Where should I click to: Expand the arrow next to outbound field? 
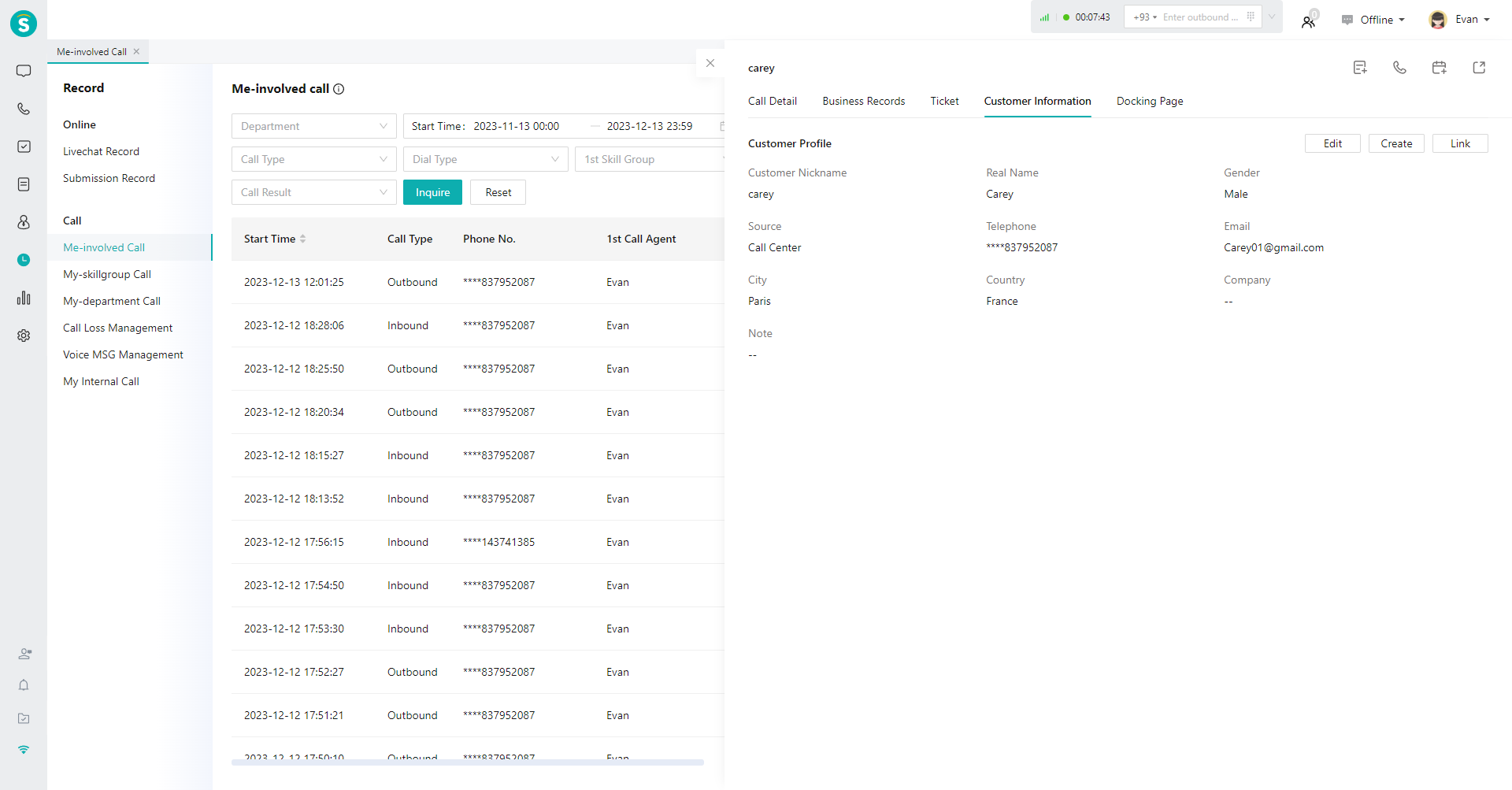pos(1272,17)
